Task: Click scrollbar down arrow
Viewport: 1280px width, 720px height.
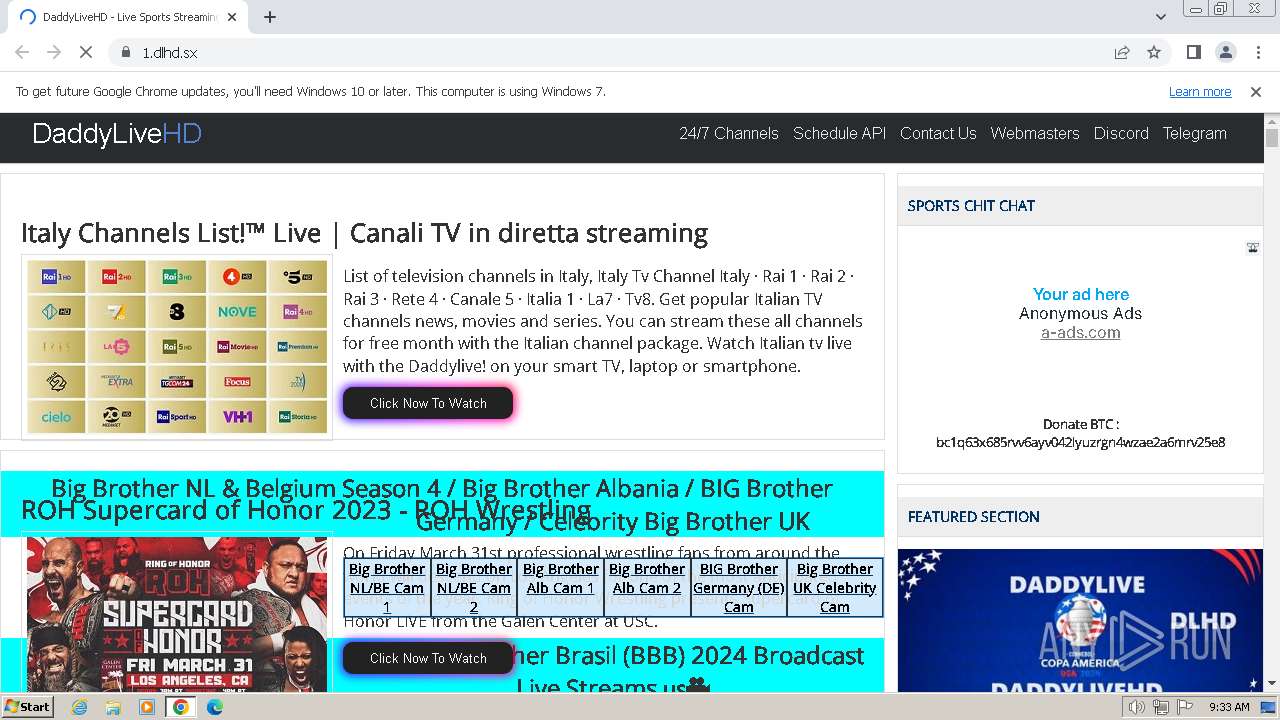Action: tap(1272, 684)
